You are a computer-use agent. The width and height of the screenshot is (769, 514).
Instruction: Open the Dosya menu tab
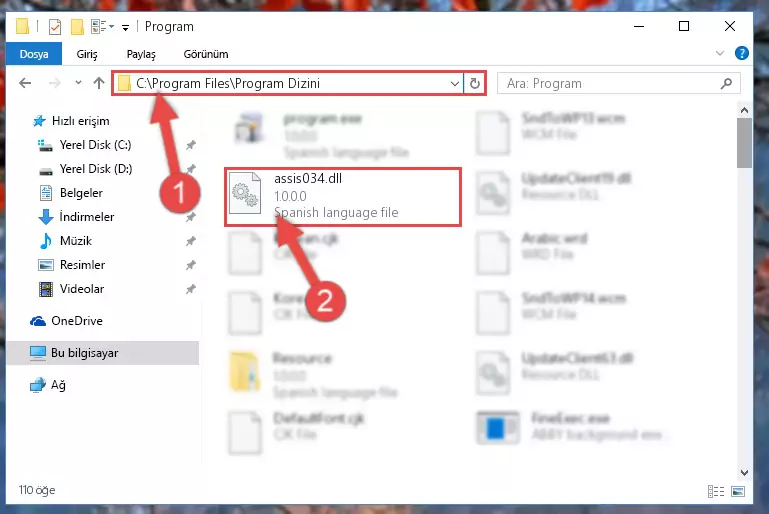34,54
